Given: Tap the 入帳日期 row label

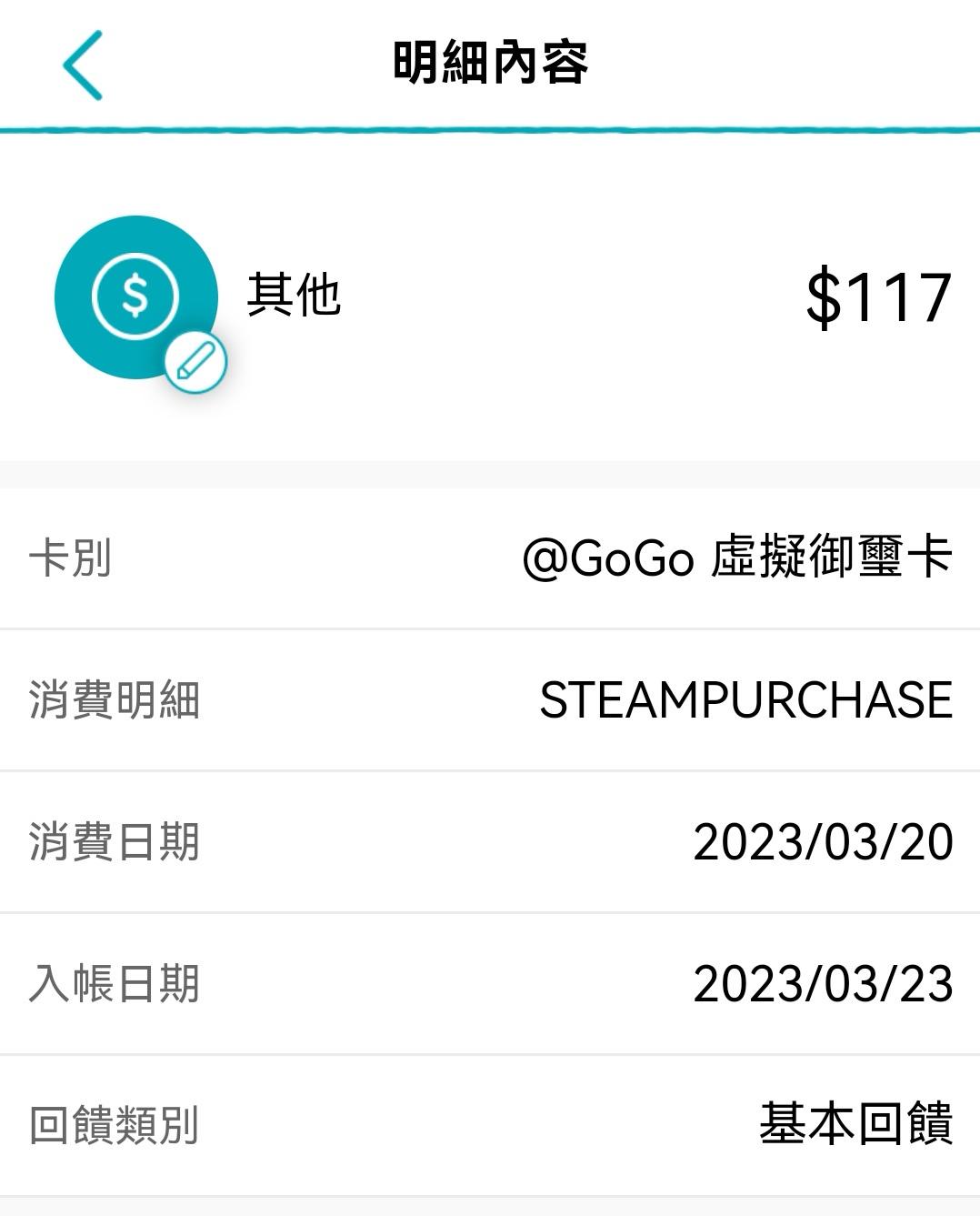Looking at the screenshot, I should tap(115, 984).
